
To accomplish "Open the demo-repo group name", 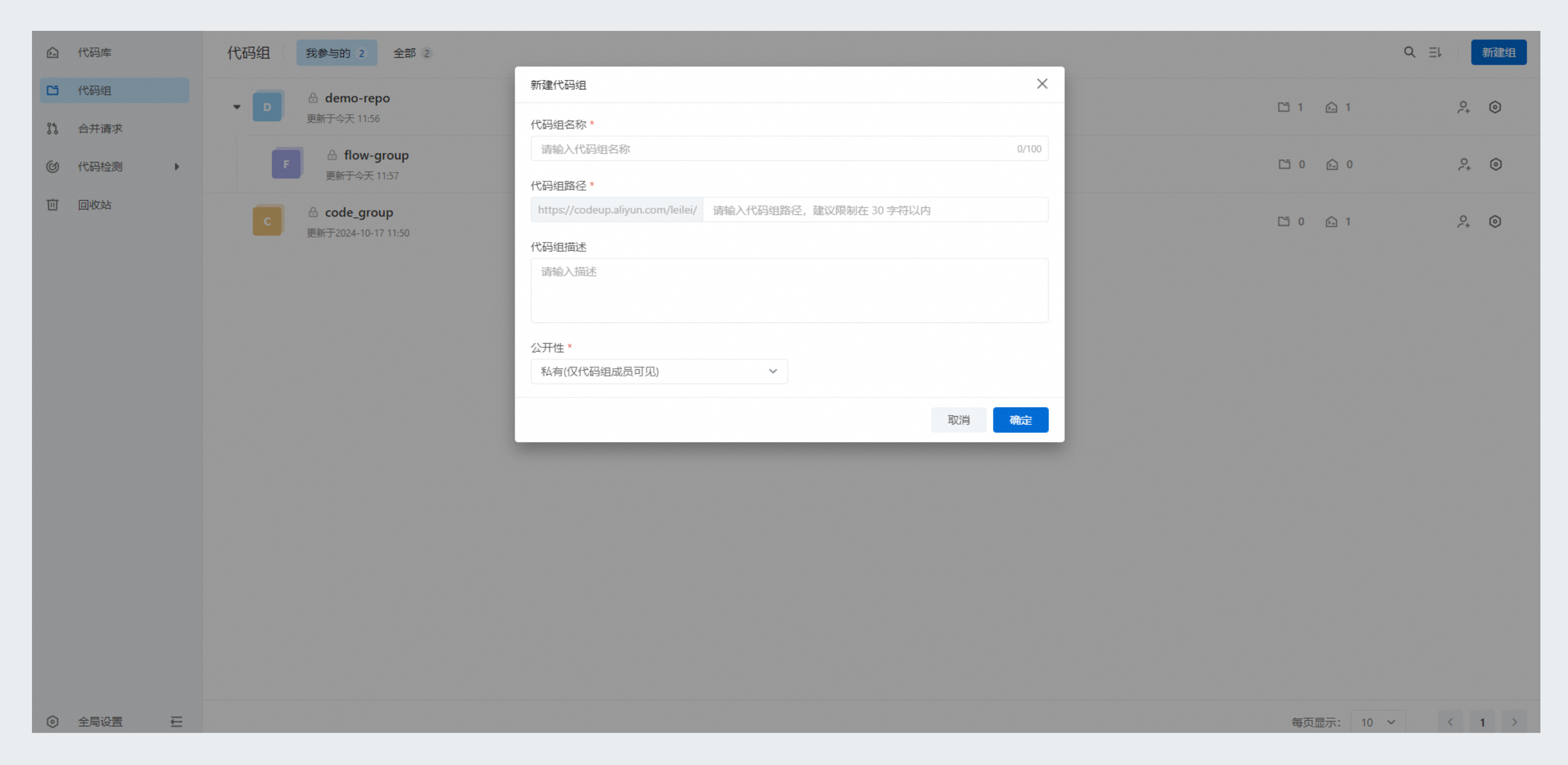I will pyautogui.click(x=357, y=98).
